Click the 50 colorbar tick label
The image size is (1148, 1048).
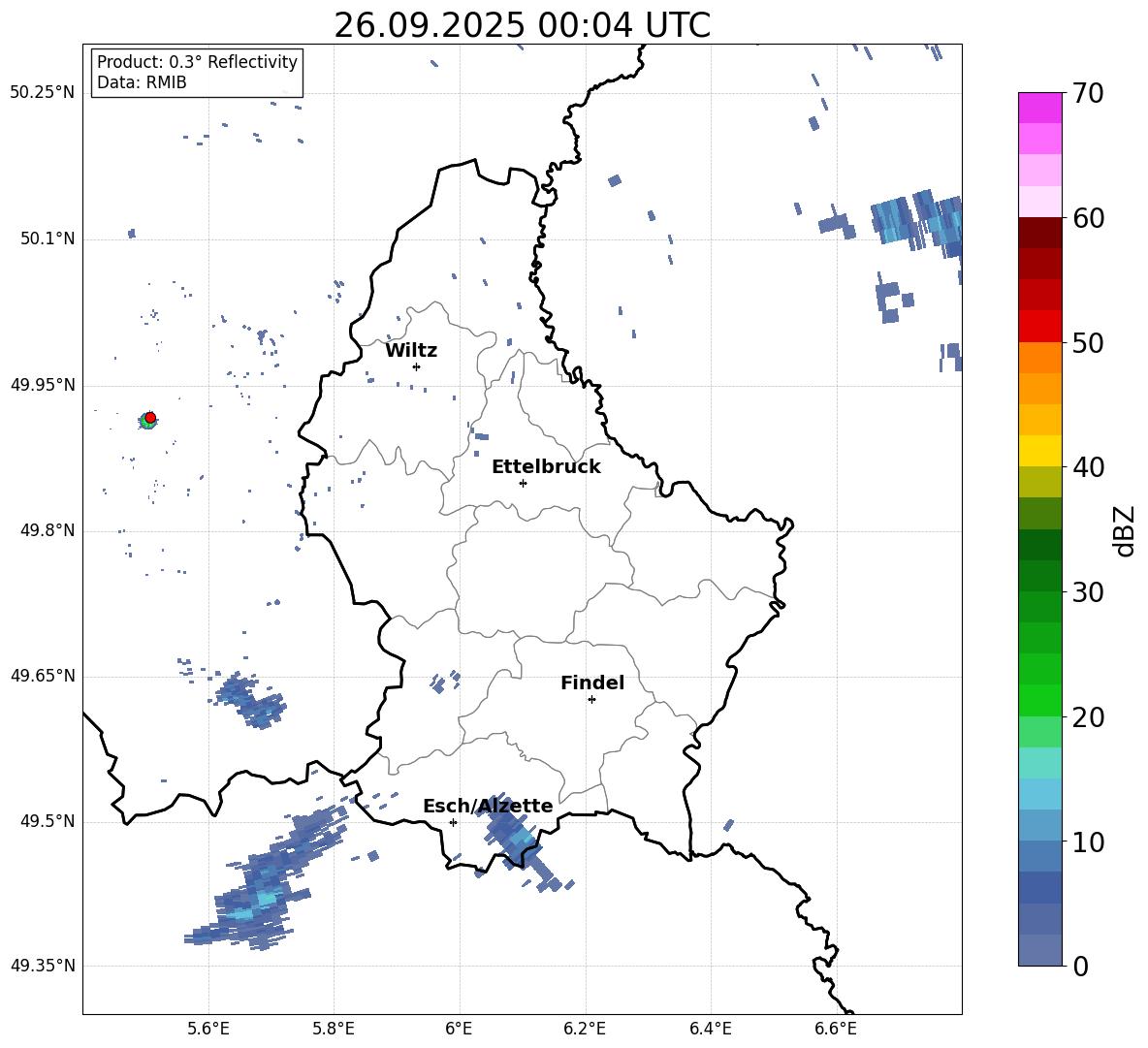tap(1088, 342)
